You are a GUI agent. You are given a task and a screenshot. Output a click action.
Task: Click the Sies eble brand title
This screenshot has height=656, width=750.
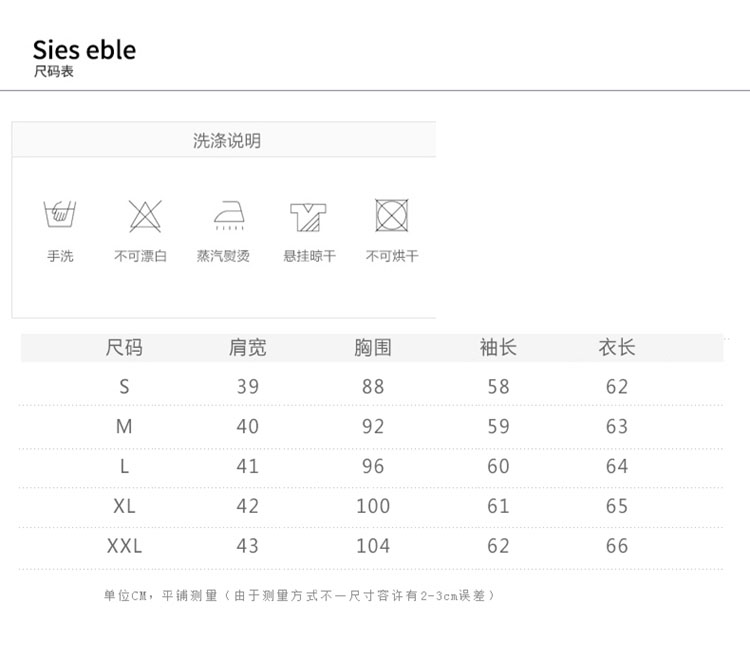84,50
